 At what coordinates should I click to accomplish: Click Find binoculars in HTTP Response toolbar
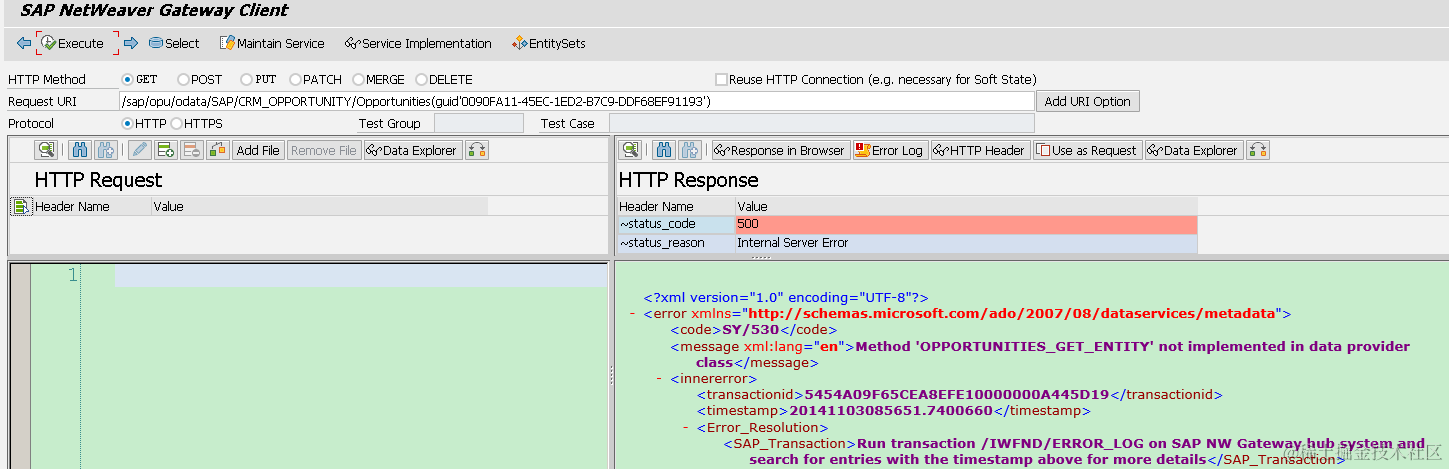(665, 150)
